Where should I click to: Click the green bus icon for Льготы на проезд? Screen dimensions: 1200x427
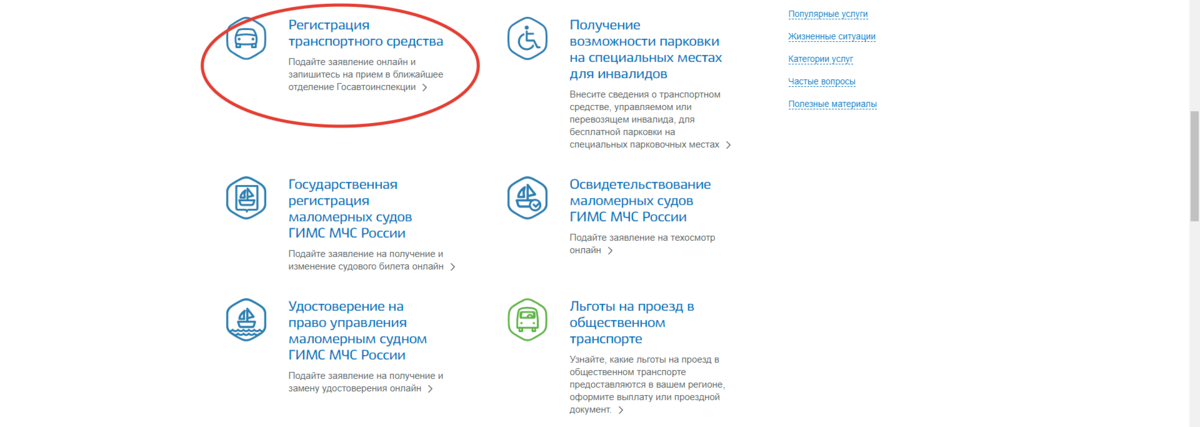coord(527,319)
